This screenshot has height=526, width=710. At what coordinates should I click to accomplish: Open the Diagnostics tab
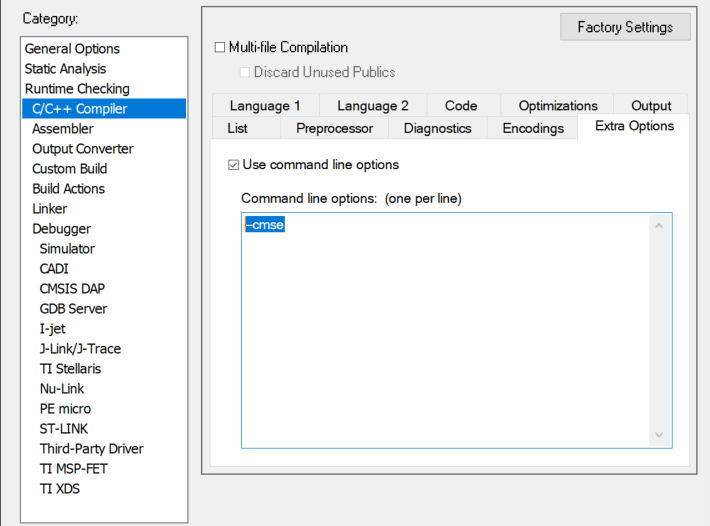click(437, 128)
